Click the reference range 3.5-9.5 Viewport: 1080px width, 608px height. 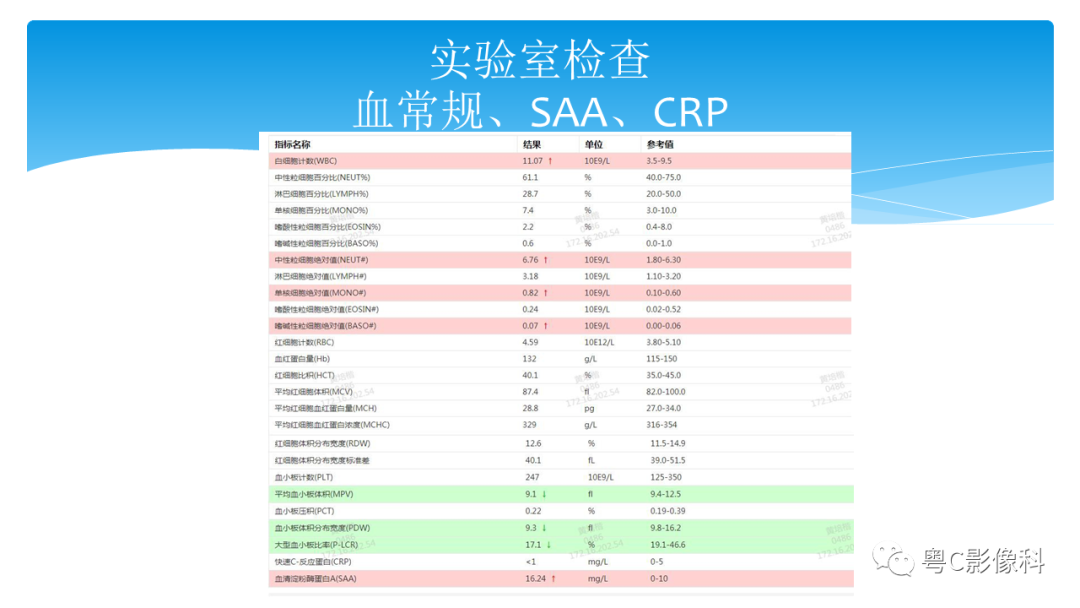click(659, 161)
